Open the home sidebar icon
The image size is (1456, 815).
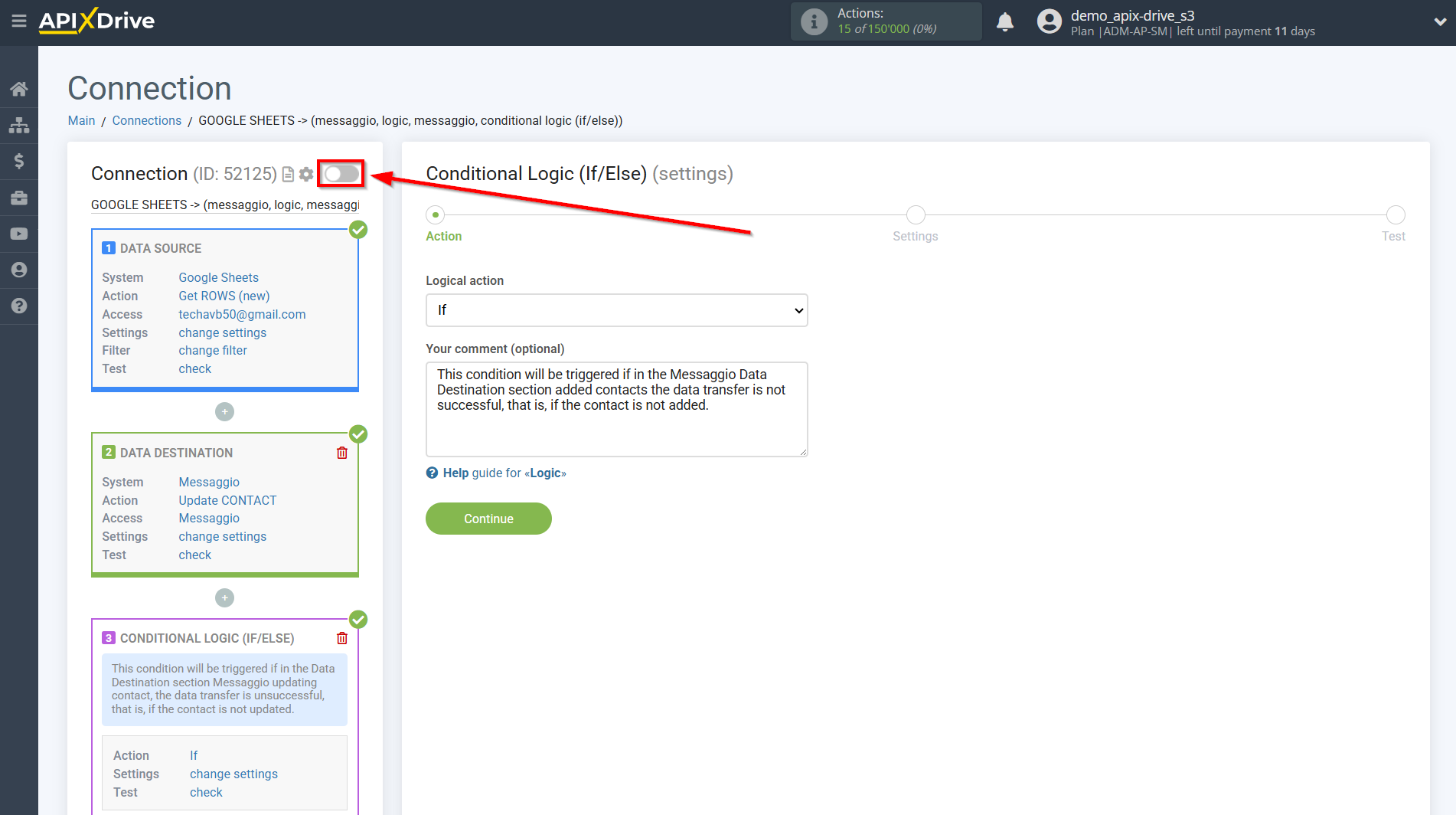pyautogui.click(x=19, y=89)
